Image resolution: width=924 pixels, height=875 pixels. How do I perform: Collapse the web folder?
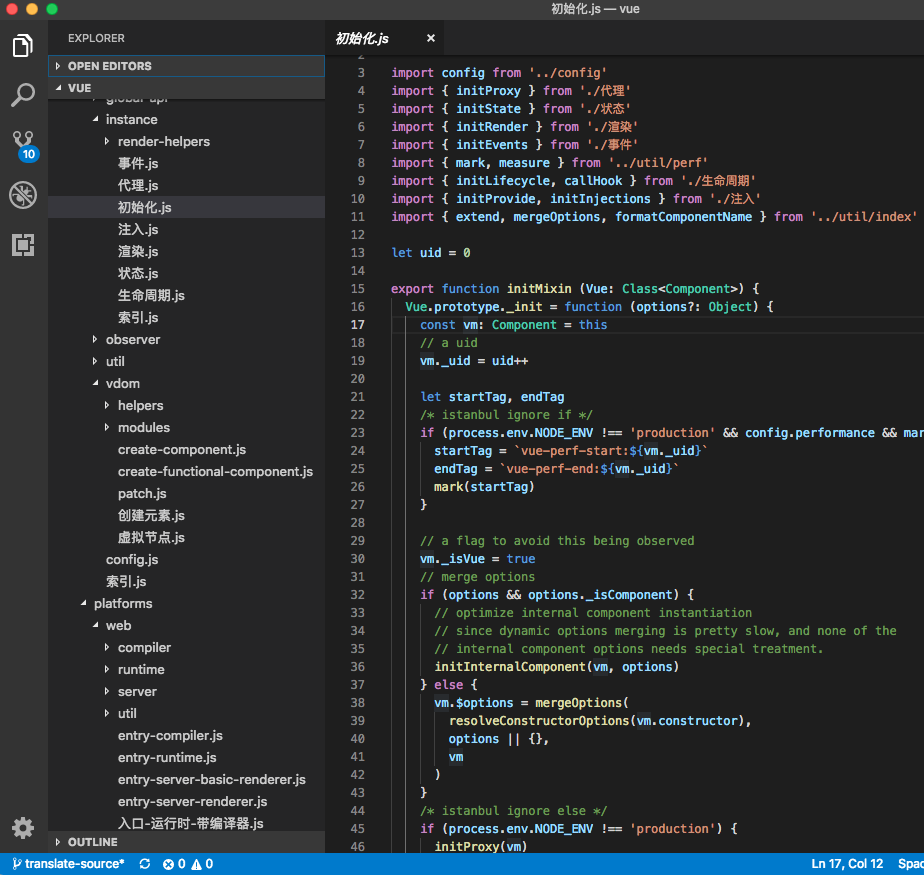click(186, 625)
